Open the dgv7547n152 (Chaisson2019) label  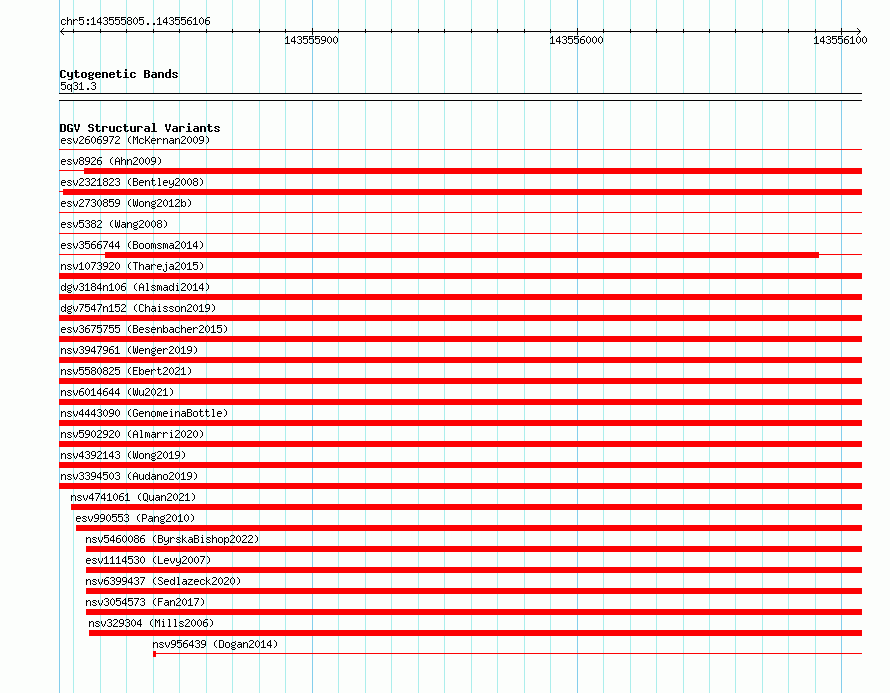tap(138, 308)
